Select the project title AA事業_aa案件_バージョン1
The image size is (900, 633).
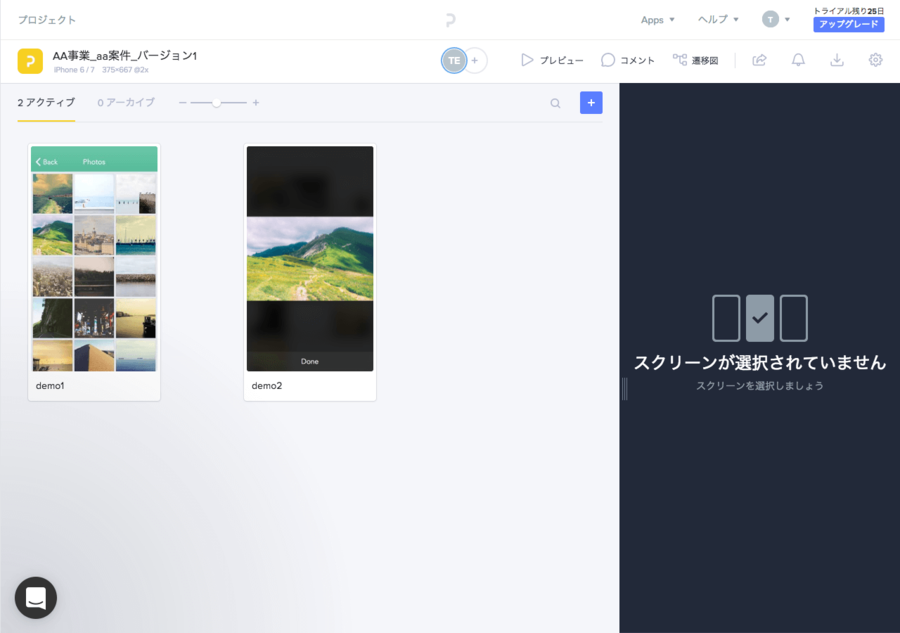(125, 56)
